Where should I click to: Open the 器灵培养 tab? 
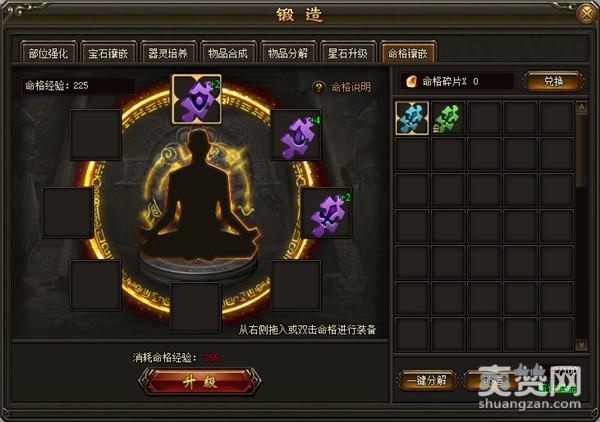(168, 53)
